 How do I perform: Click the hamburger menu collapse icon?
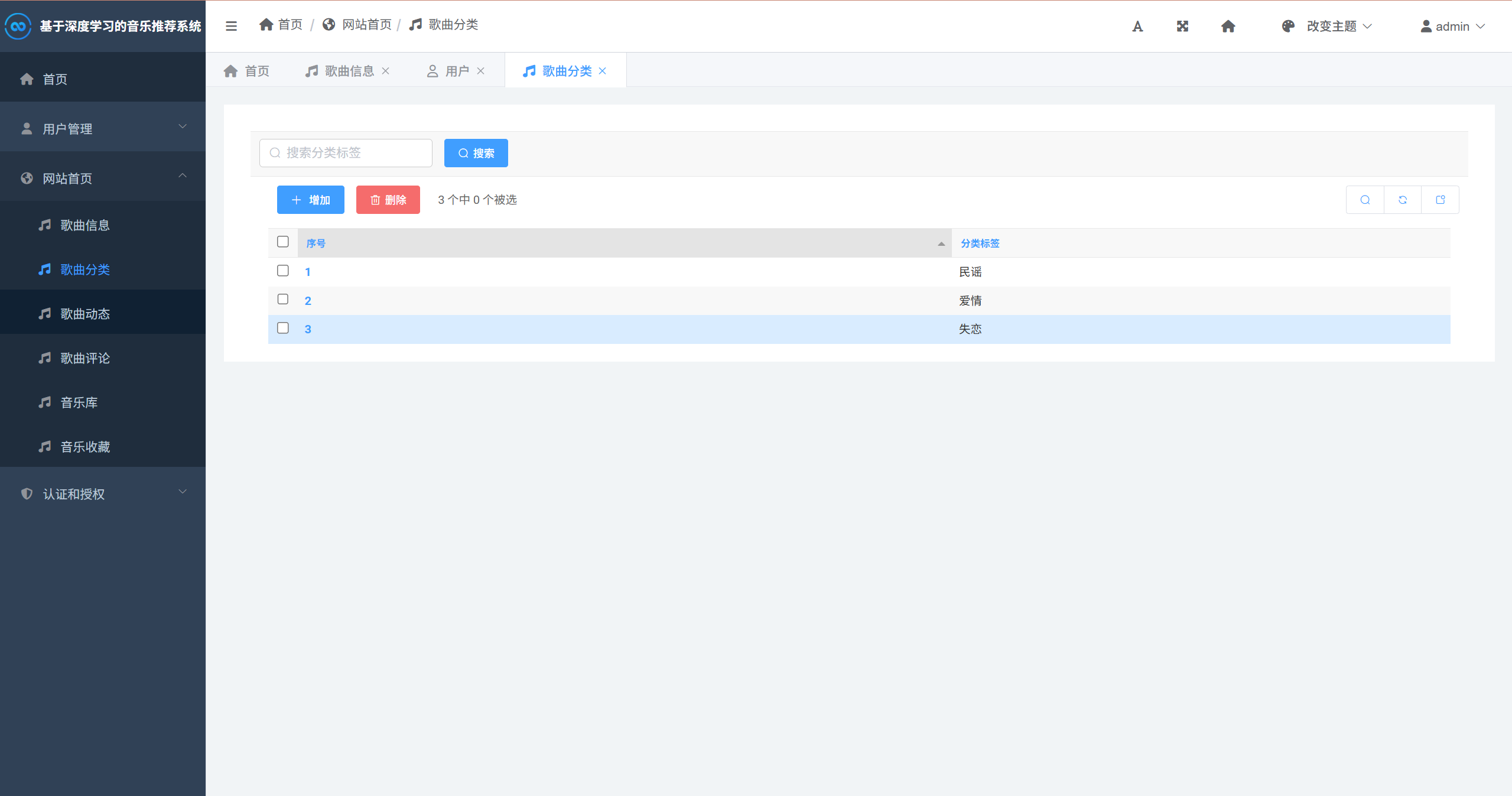point(231,26)
